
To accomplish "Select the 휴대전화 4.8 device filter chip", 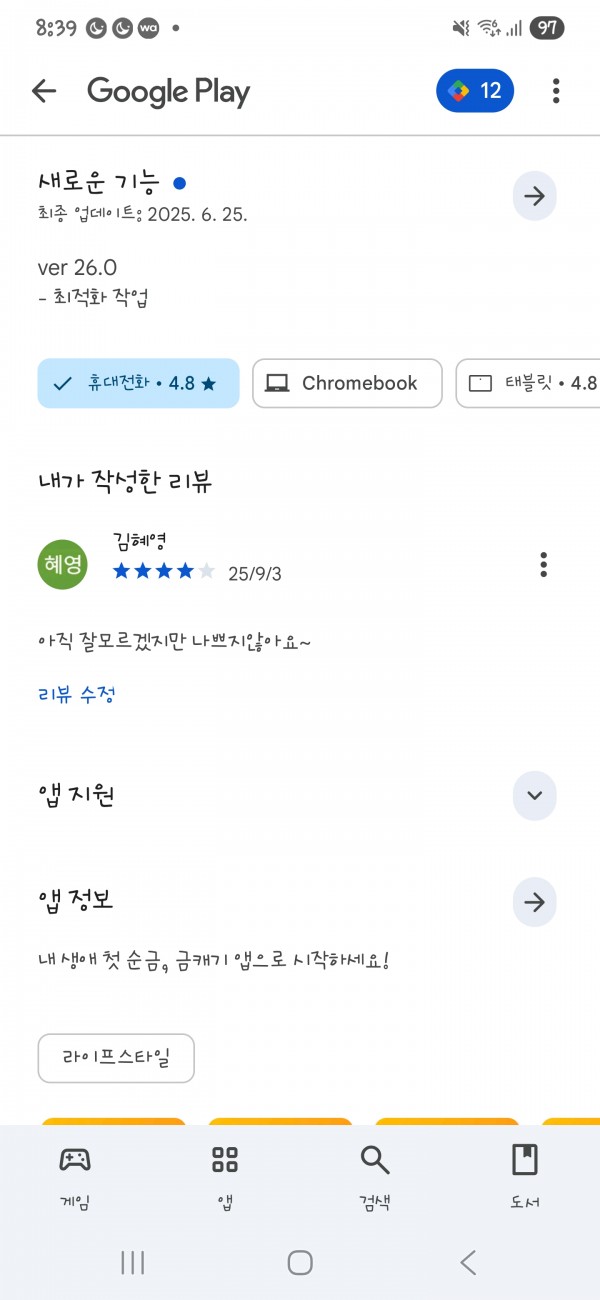I will (139, 383).
